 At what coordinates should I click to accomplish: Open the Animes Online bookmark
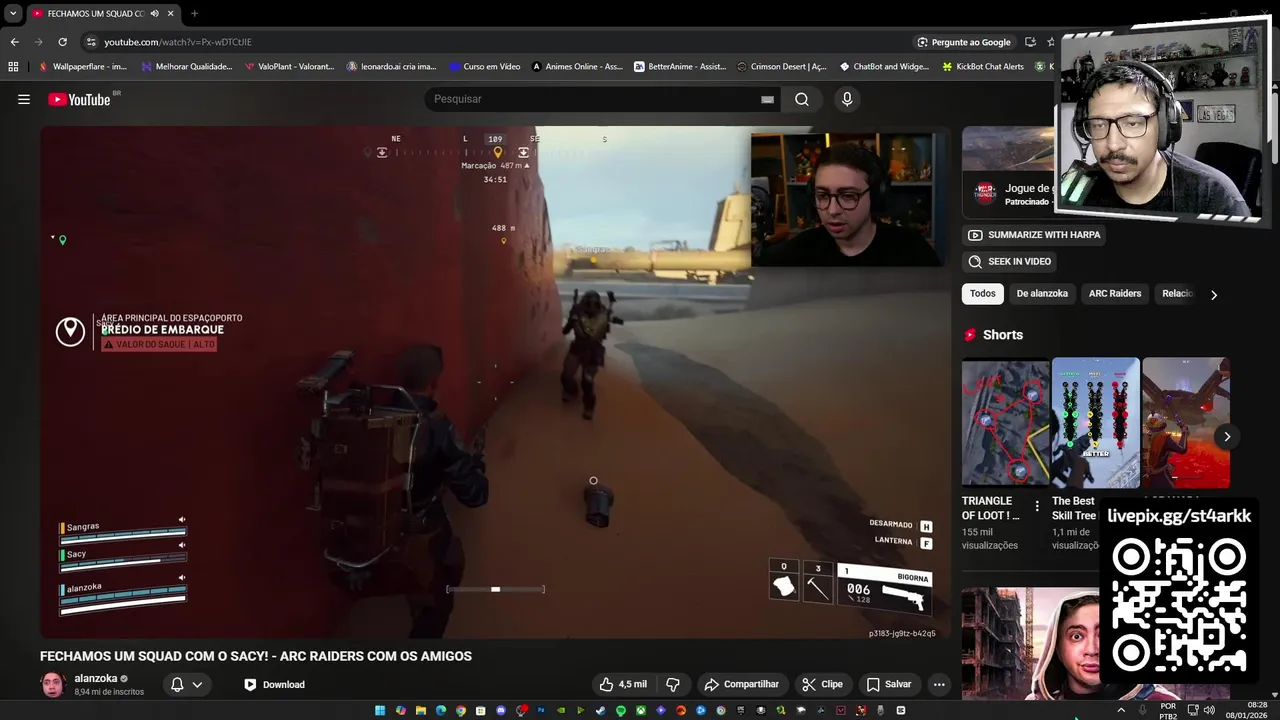578,66
